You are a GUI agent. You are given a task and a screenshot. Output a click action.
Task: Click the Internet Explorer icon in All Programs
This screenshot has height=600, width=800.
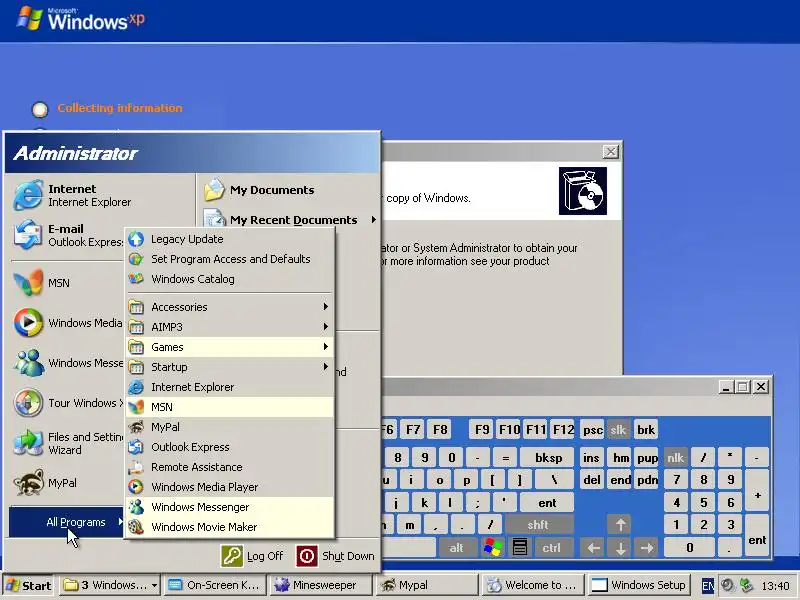tap(136, 387)
